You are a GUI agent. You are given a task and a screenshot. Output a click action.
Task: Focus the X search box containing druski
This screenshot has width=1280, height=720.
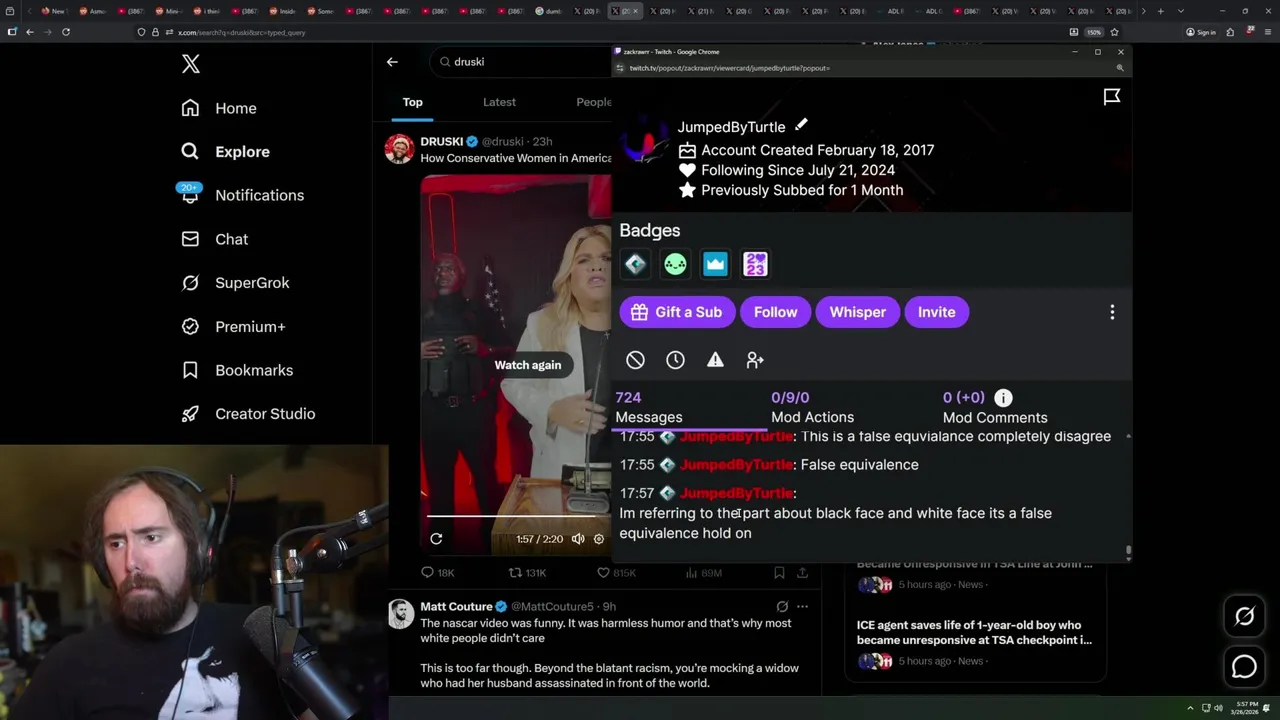(x=521, y=62)
